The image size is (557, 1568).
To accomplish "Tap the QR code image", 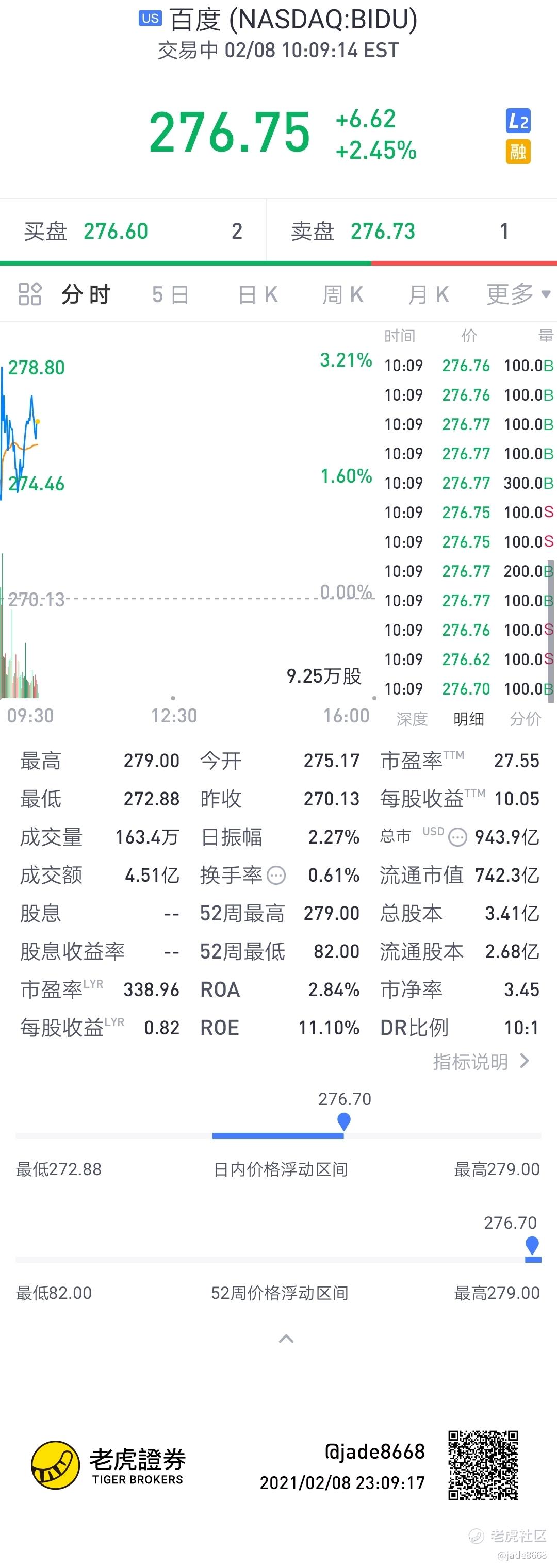I will click(x=483, y=1465).
